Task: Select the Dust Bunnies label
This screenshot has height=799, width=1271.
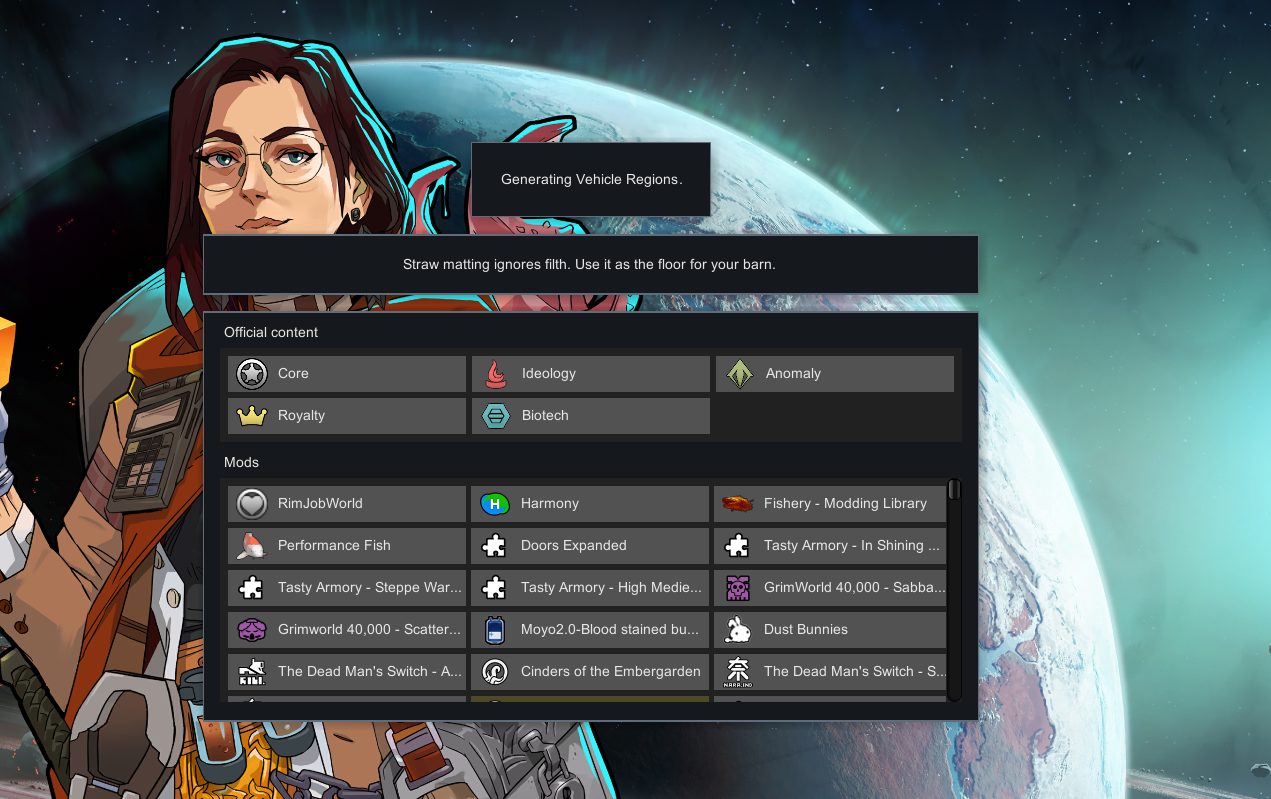Action: tap(806, 630)
